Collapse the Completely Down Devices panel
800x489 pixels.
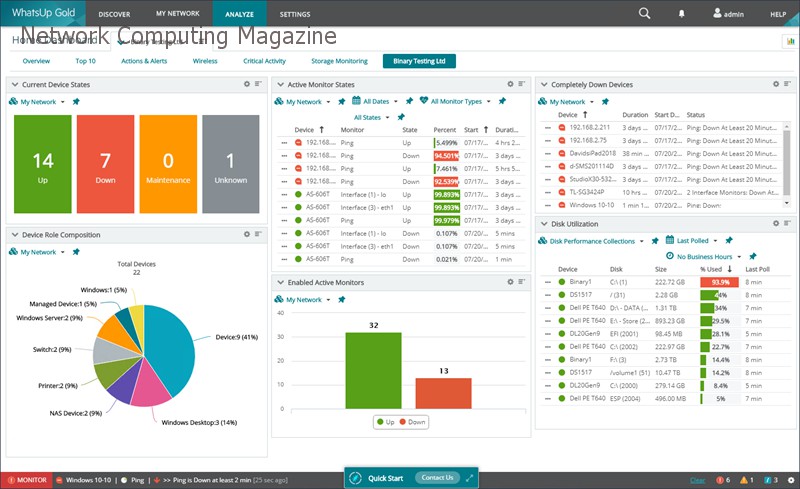(x=544, y=84)
